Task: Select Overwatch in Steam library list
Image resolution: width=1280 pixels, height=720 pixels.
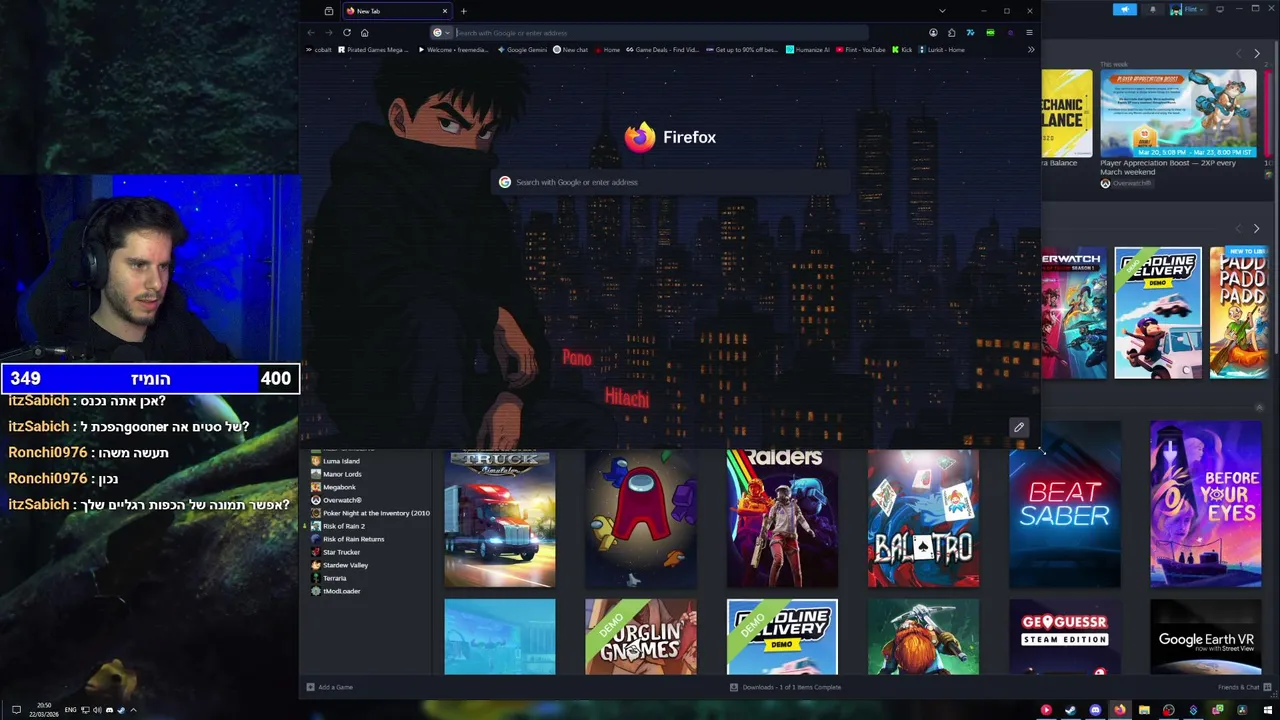Action: [x=337, y=500]
